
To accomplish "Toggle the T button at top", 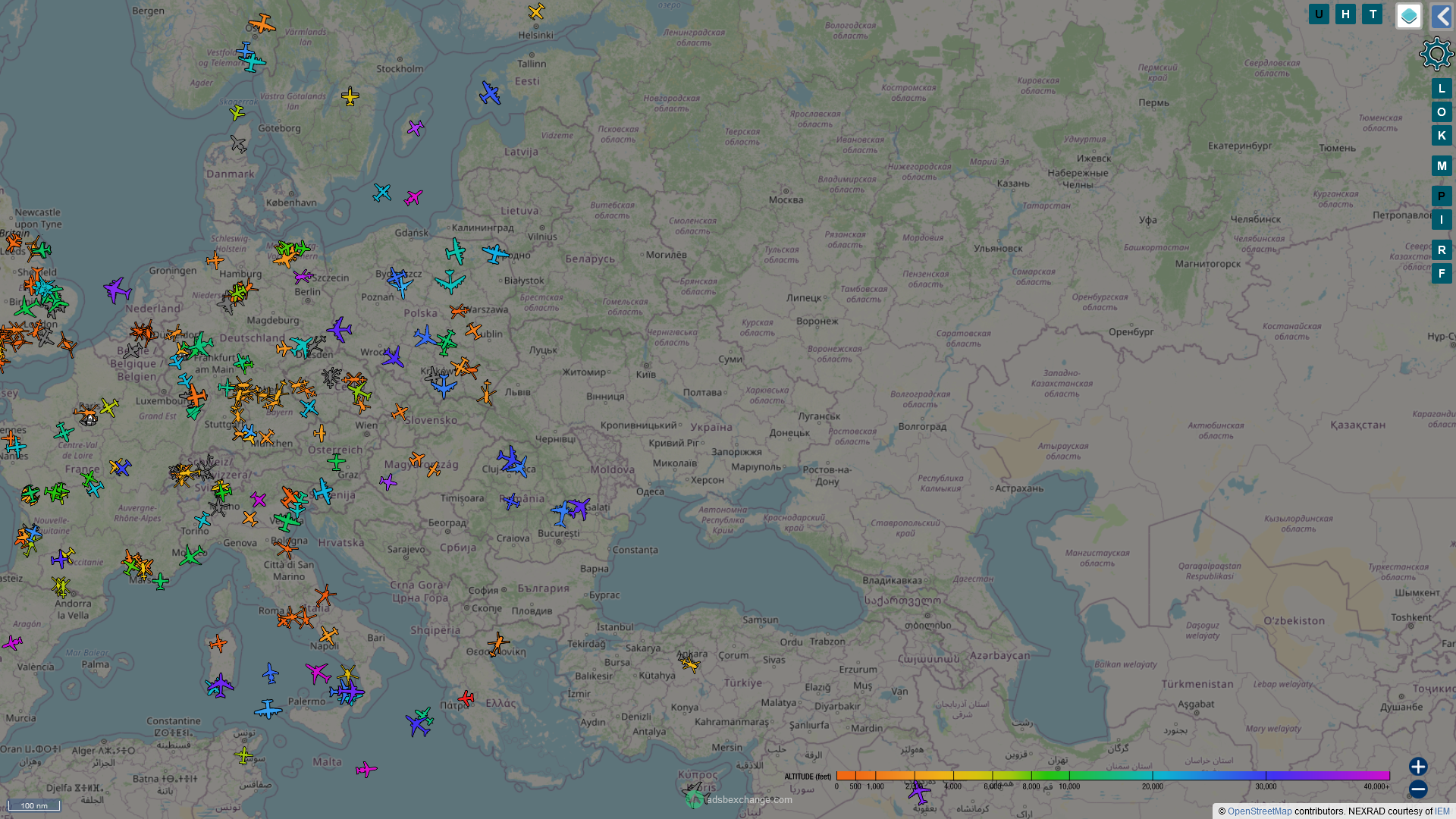I will [1373, 14].
